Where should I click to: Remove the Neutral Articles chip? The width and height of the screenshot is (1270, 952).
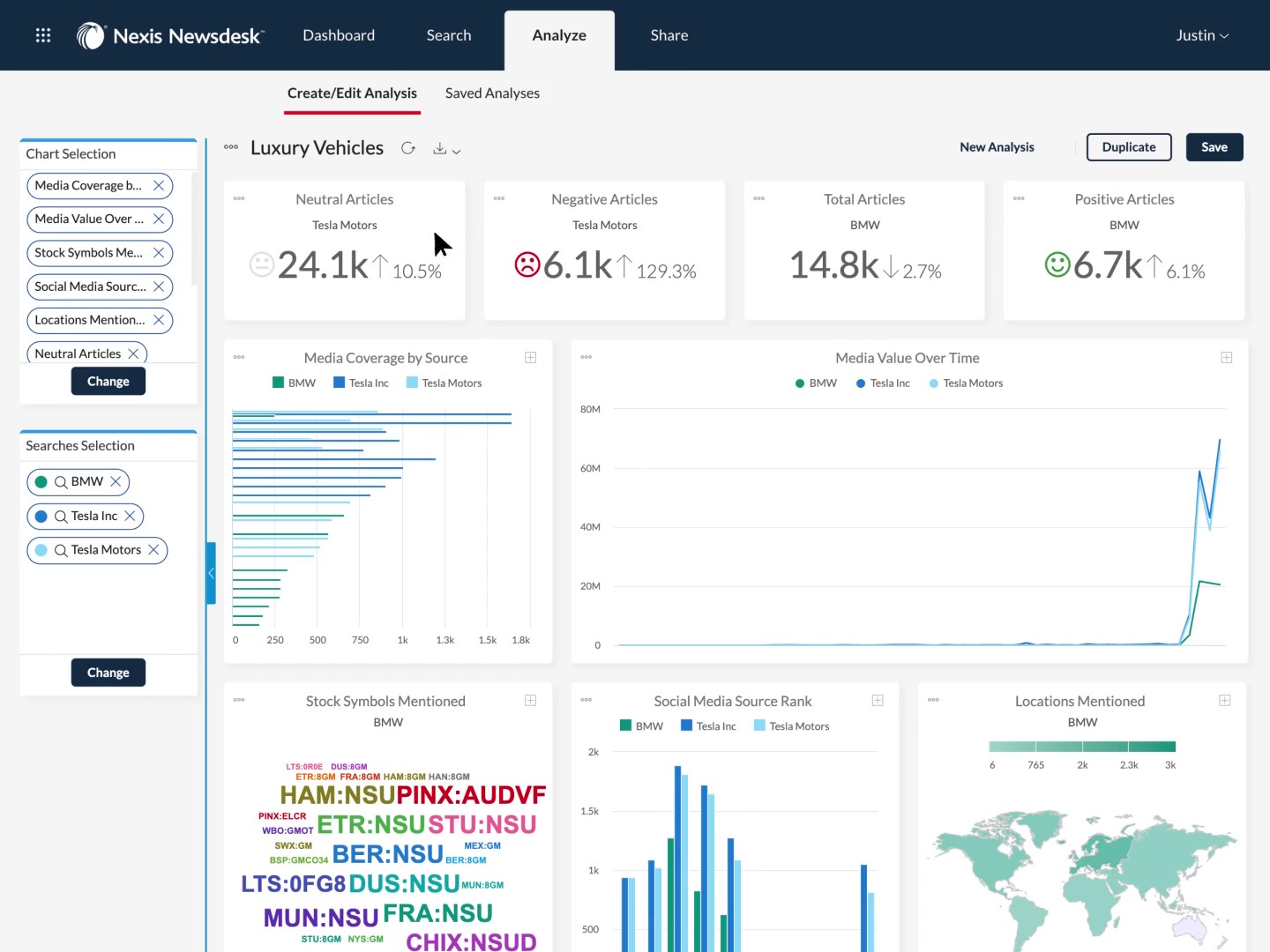coord(133,353)
